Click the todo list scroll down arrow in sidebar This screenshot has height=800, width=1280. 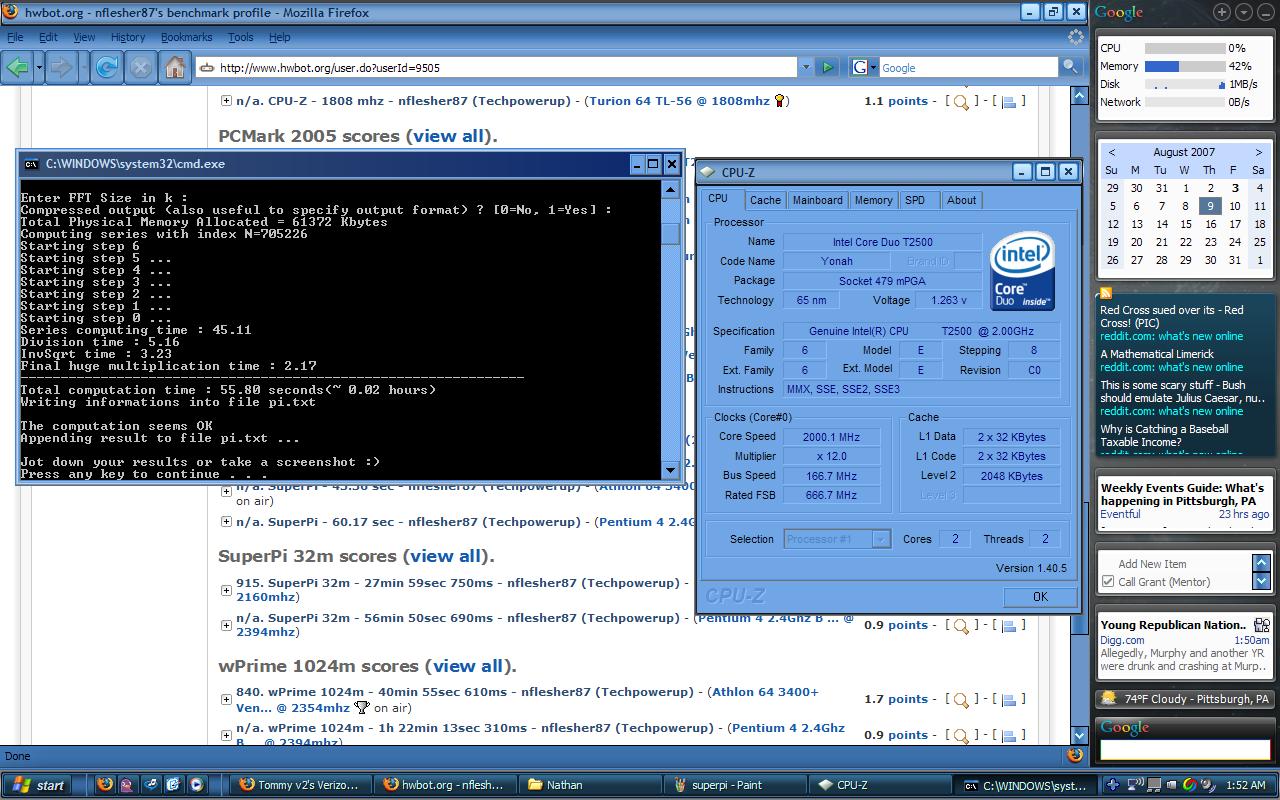[1262, 581]
